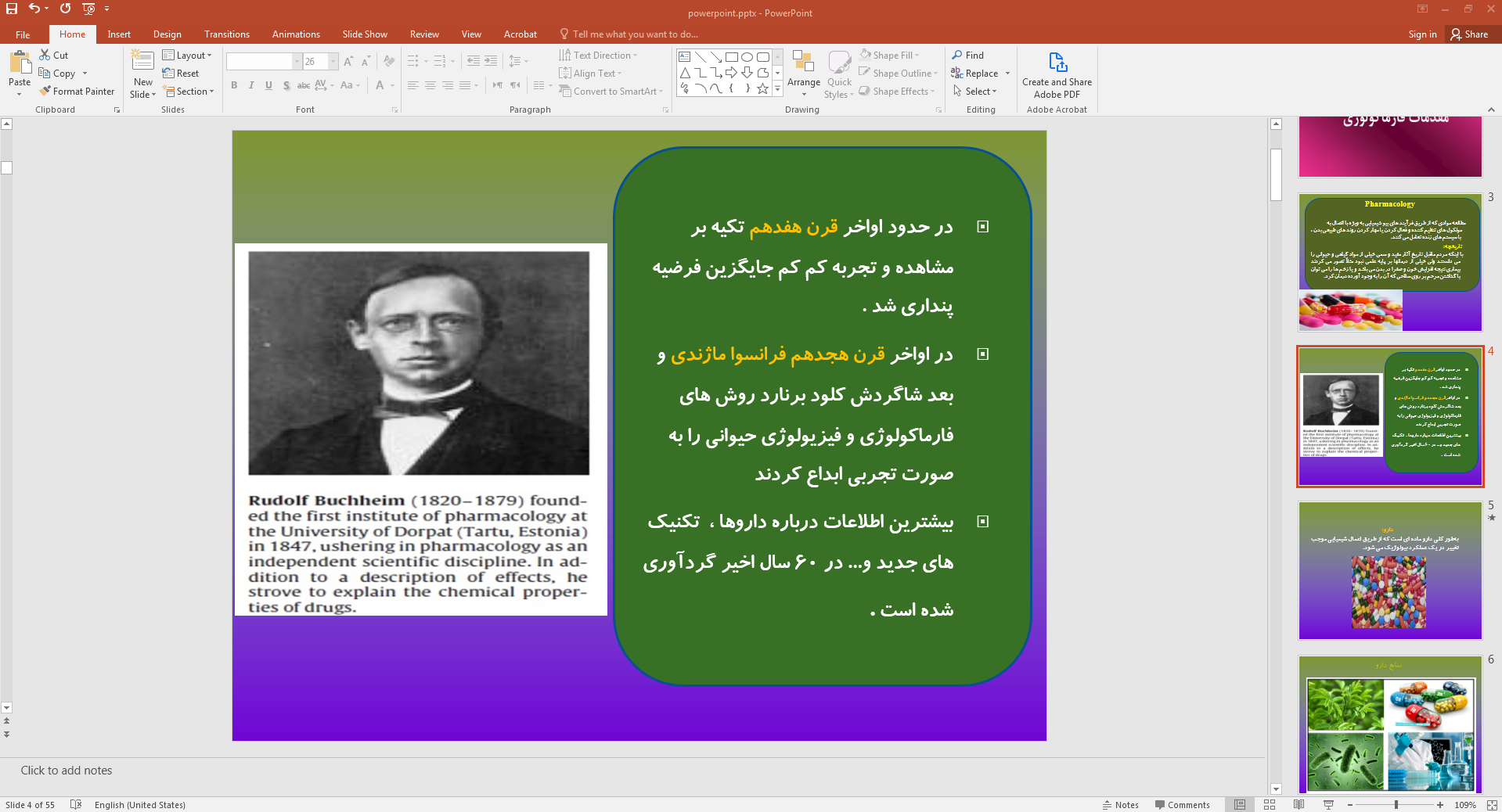The width and height of the screenshot is (1502, 812).
Task: Expand the Layout dropdown
Action: [188, 56]
